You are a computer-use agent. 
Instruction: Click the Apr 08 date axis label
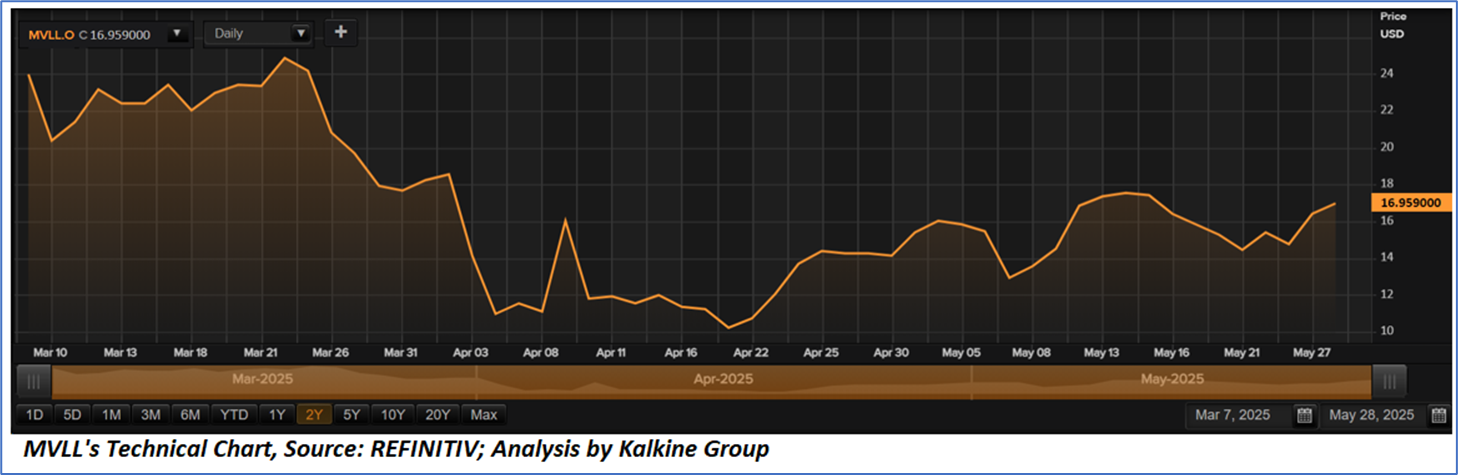(x=541, y=353)
